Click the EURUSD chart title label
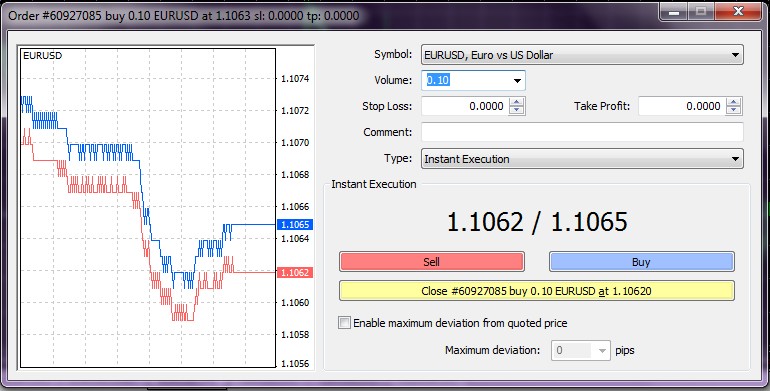The width and height of the screenshot is (770, 391). click(43, 56)
